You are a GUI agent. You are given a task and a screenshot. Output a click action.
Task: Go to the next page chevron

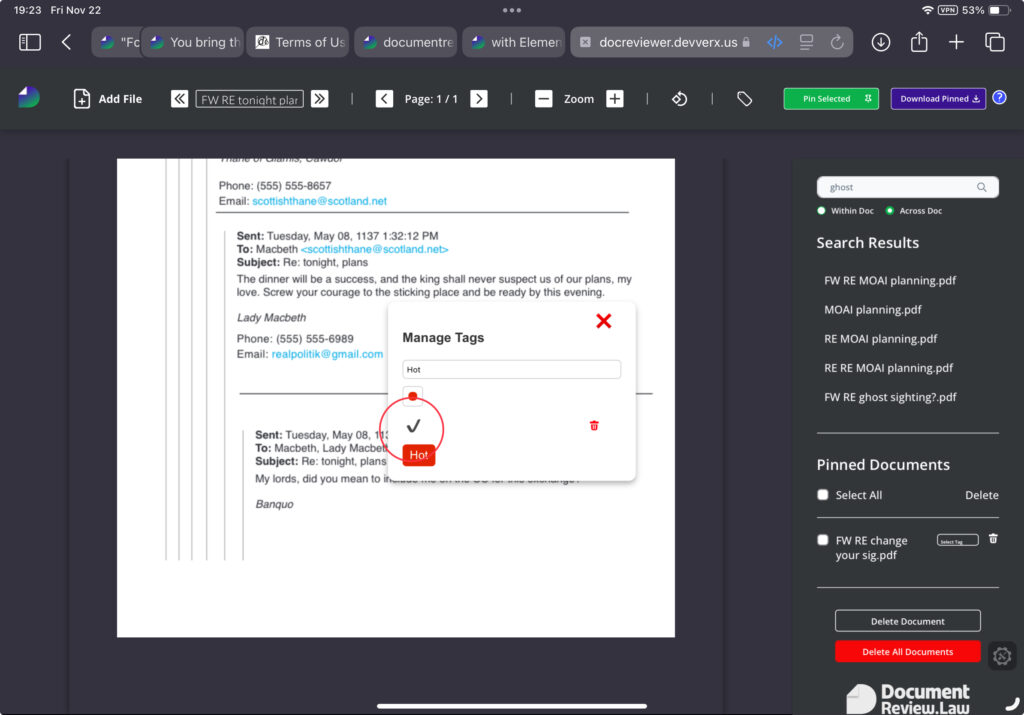click(479, 99)
